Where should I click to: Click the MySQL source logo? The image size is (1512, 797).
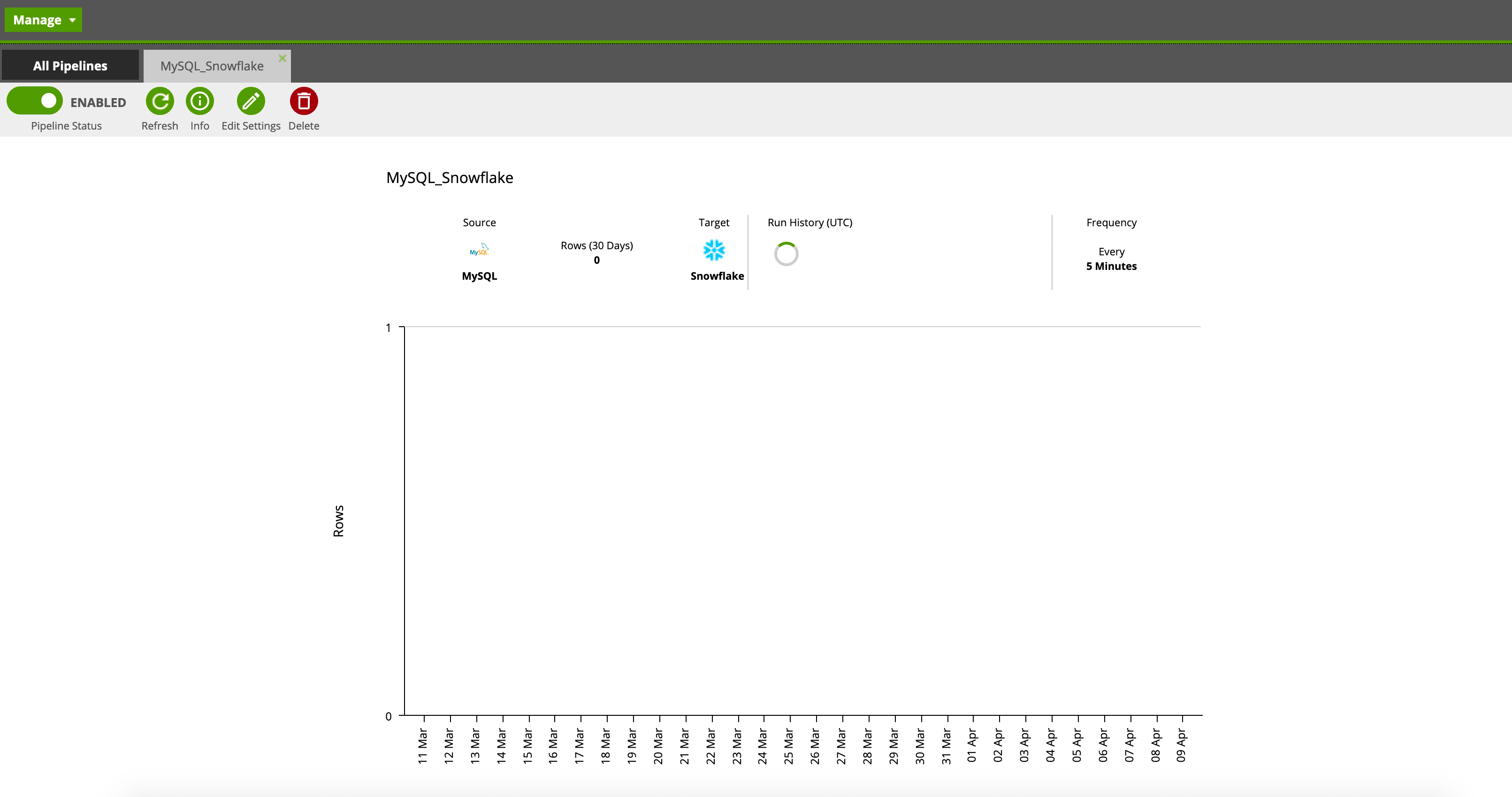pos(480,249)
